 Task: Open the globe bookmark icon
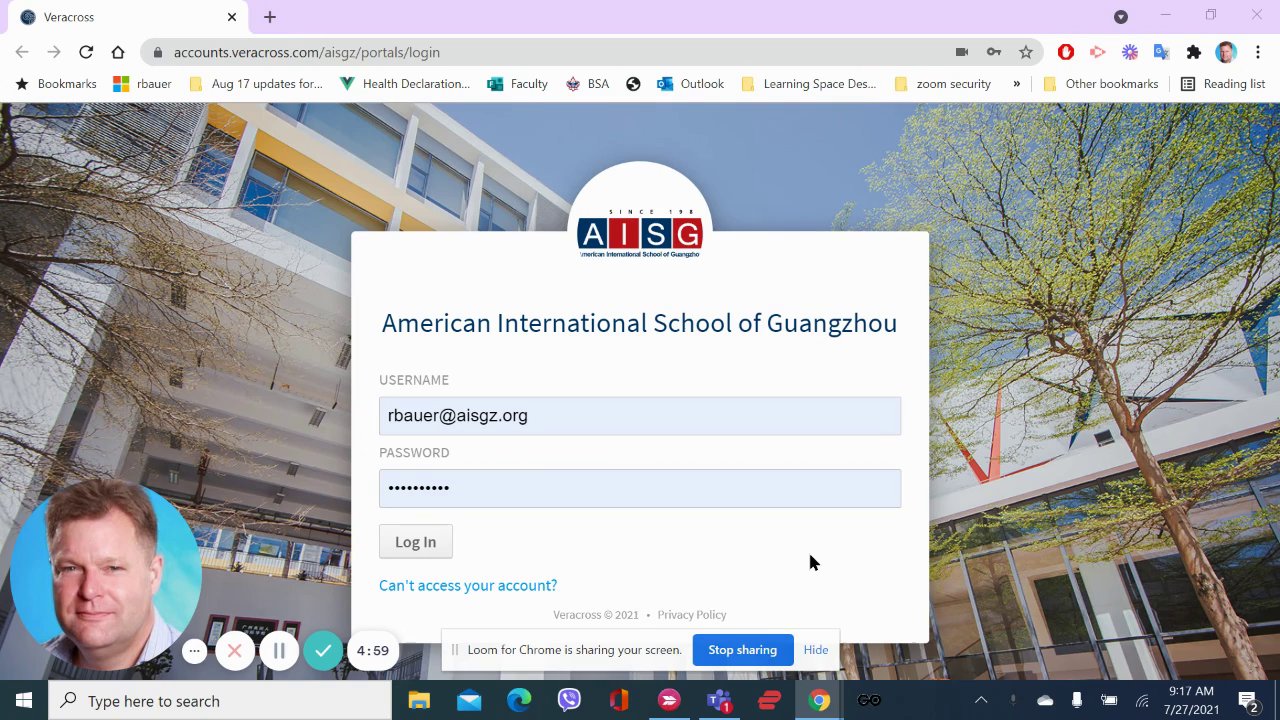pyautogui.click(x=633, y=84)
